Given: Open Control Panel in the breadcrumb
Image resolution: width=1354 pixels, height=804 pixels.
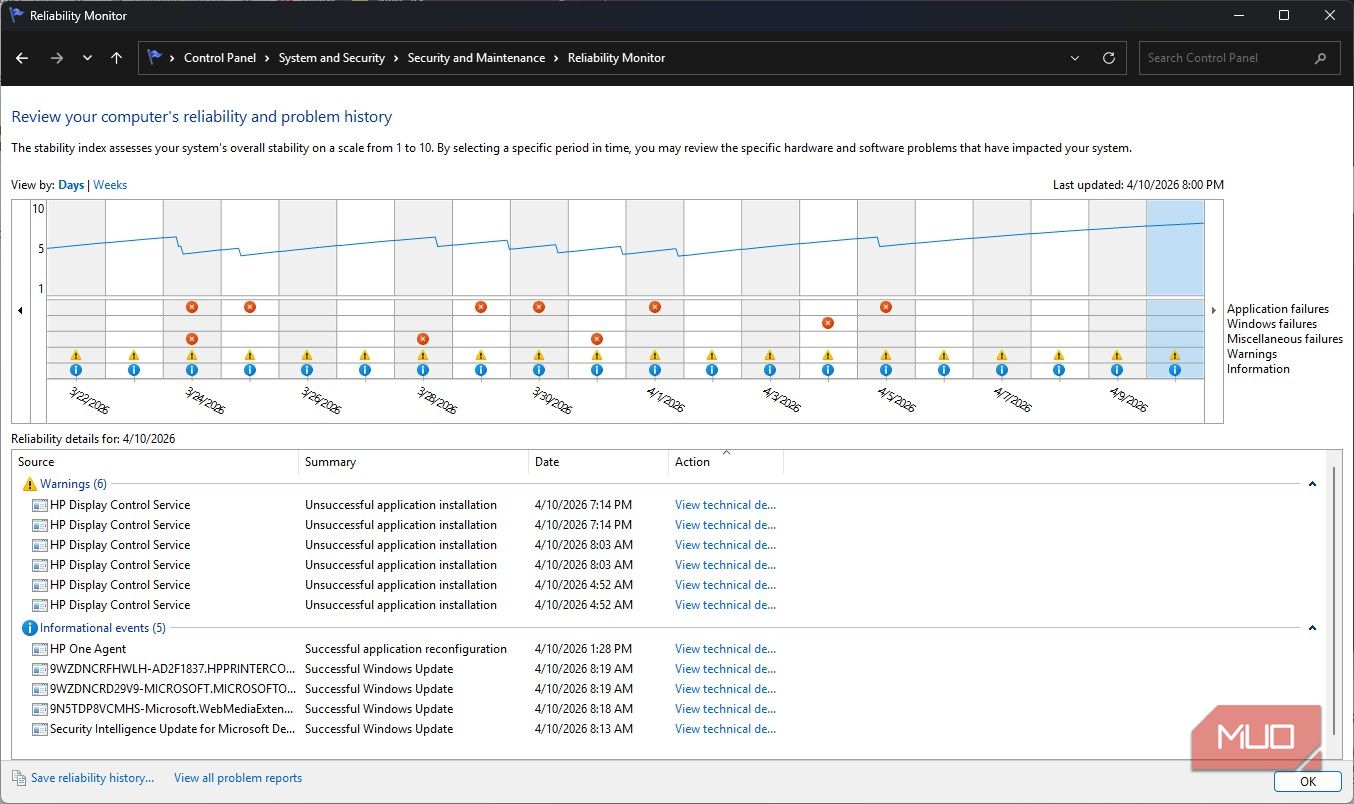Looking at the screenshot, I should point(220,58).
